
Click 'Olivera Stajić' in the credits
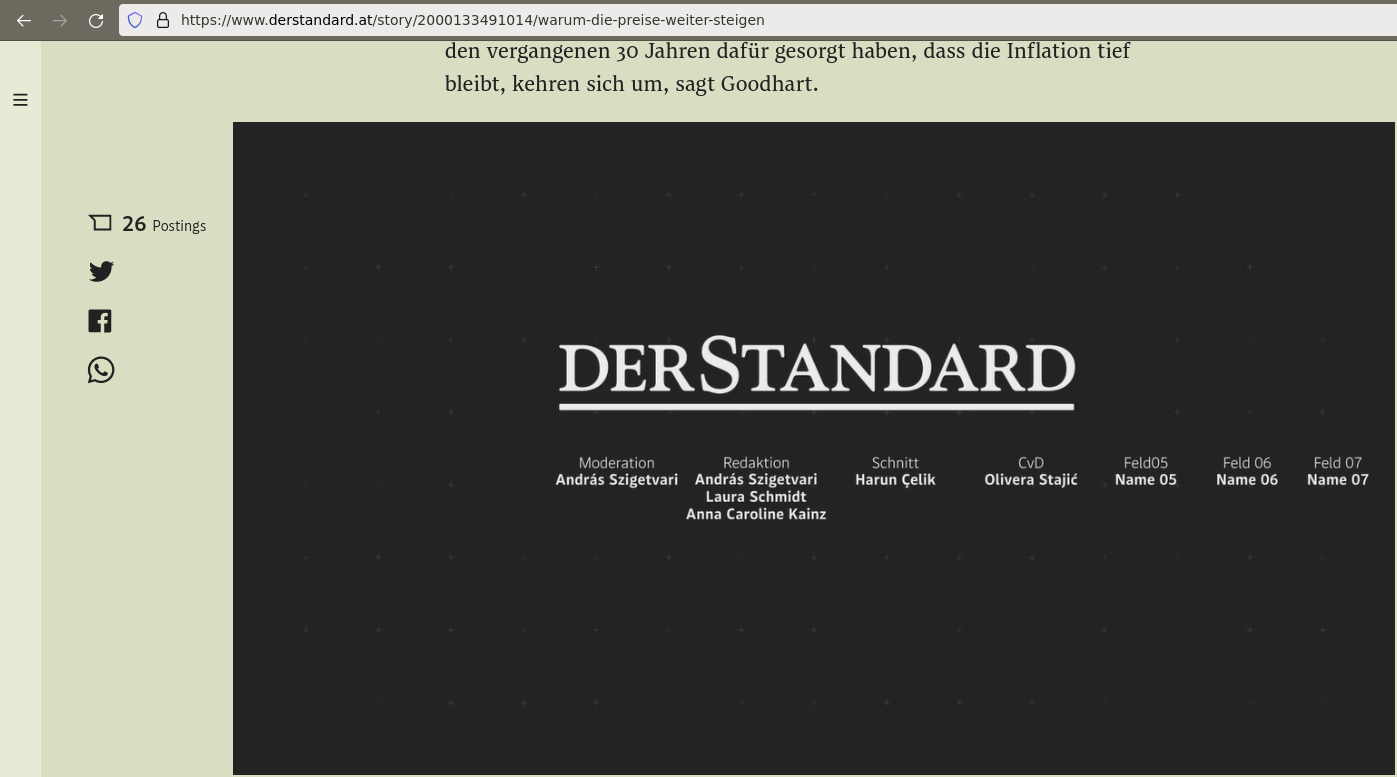[x=1031, y=480]
